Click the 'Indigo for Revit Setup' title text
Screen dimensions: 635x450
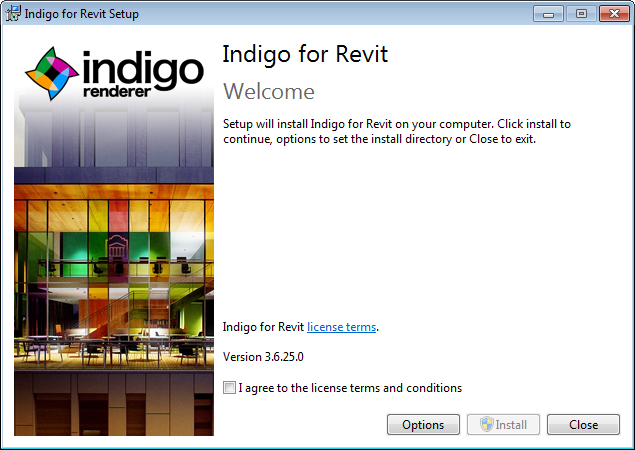81,14
